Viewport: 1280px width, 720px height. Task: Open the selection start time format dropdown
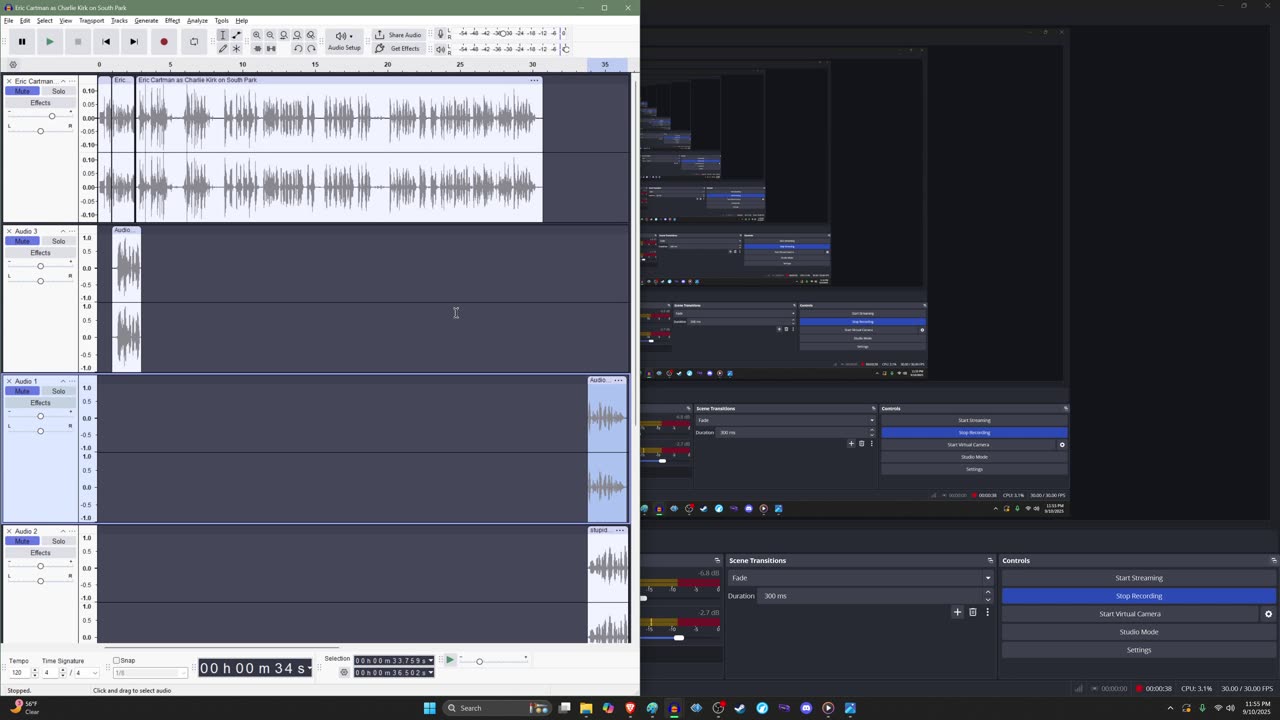(430, 661)
